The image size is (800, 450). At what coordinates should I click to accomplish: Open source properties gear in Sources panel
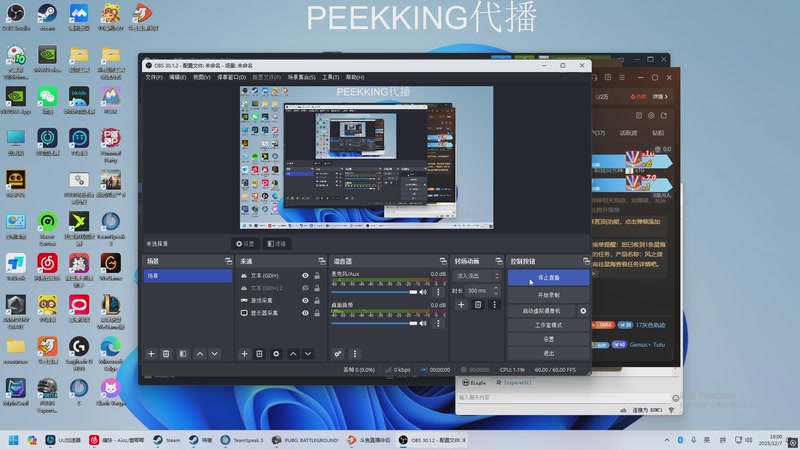click(x=276, y=354)
